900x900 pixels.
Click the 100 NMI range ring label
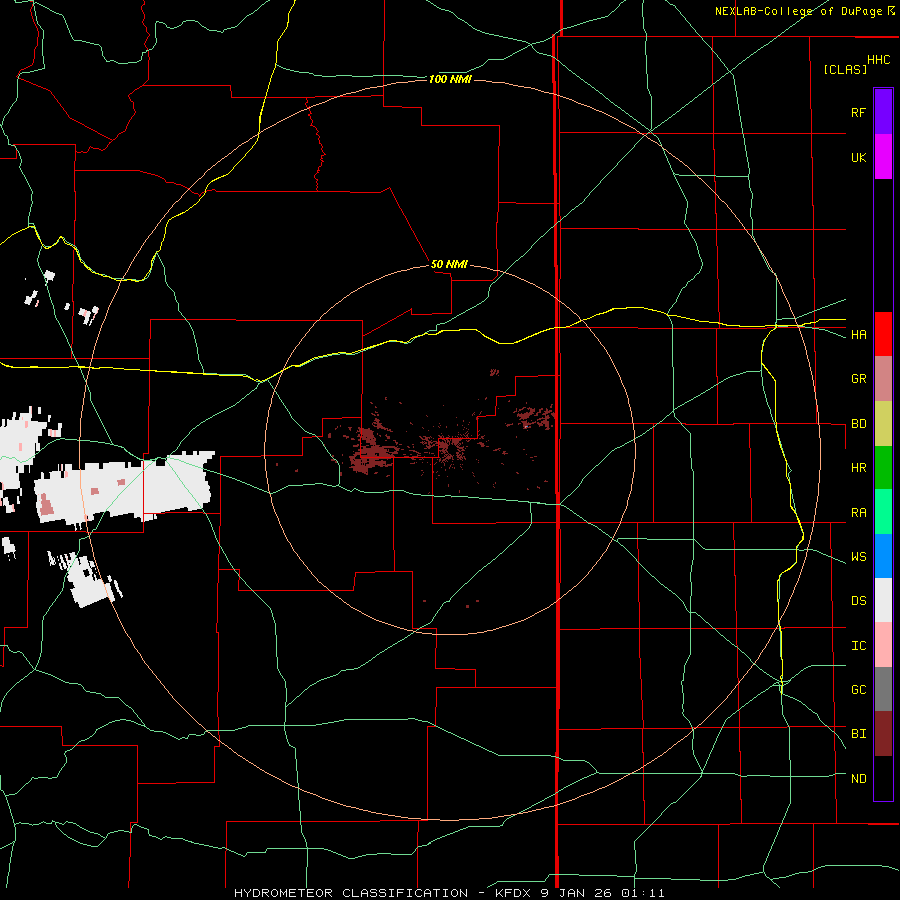pyautogui.click(x=450, y=79)
